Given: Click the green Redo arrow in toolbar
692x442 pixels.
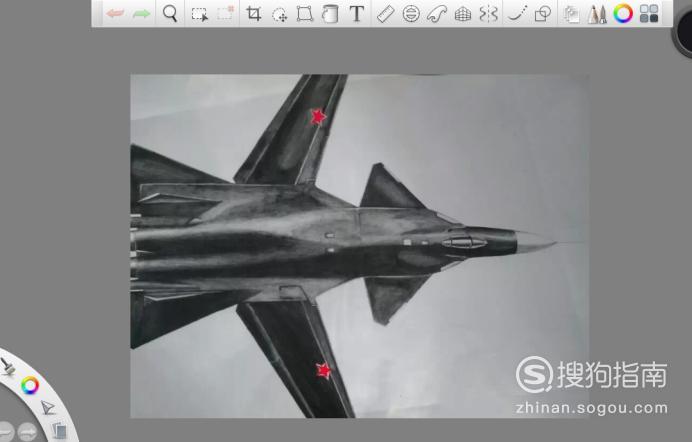Looking at the screenshot, I should (x=141, y=14).
